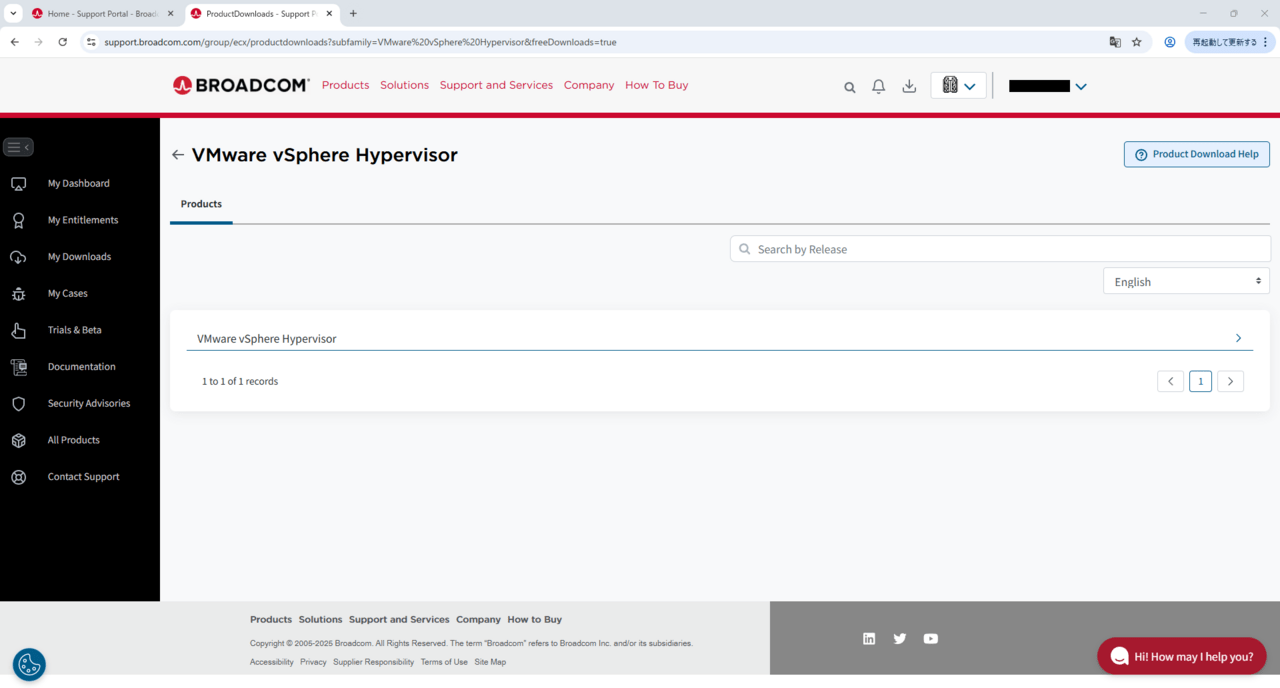Click the footer Products link
The width and height of the screenshot is (1280, 688).
271,619
